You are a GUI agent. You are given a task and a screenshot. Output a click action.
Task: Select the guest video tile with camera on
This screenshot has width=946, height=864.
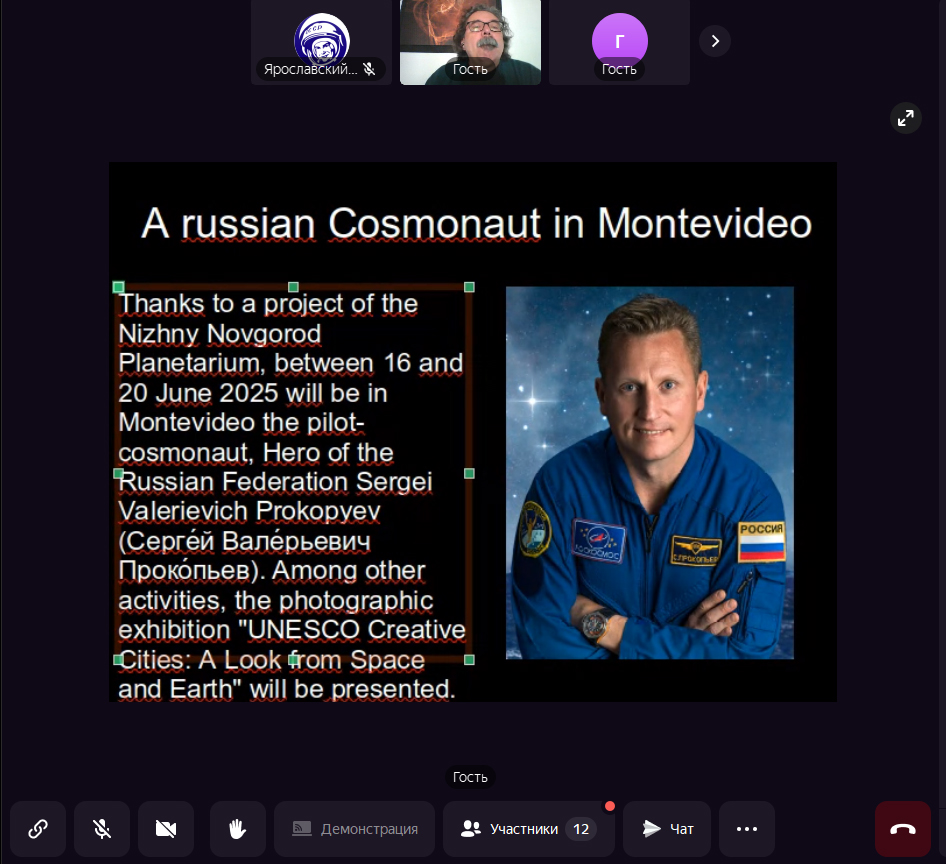(470, 42)
